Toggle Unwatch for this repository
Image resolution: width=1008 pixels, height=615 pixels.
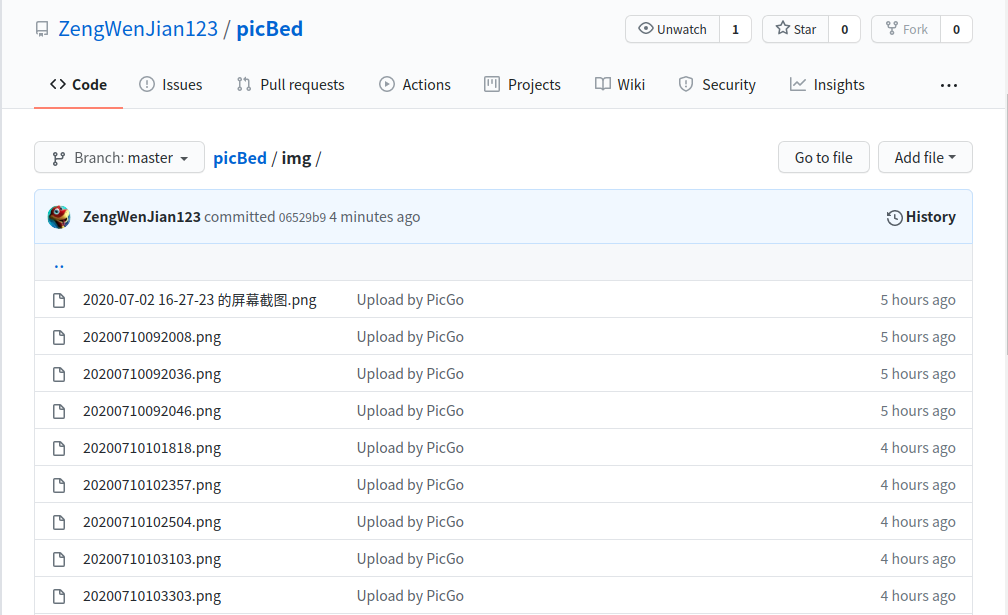pos(672,29)
